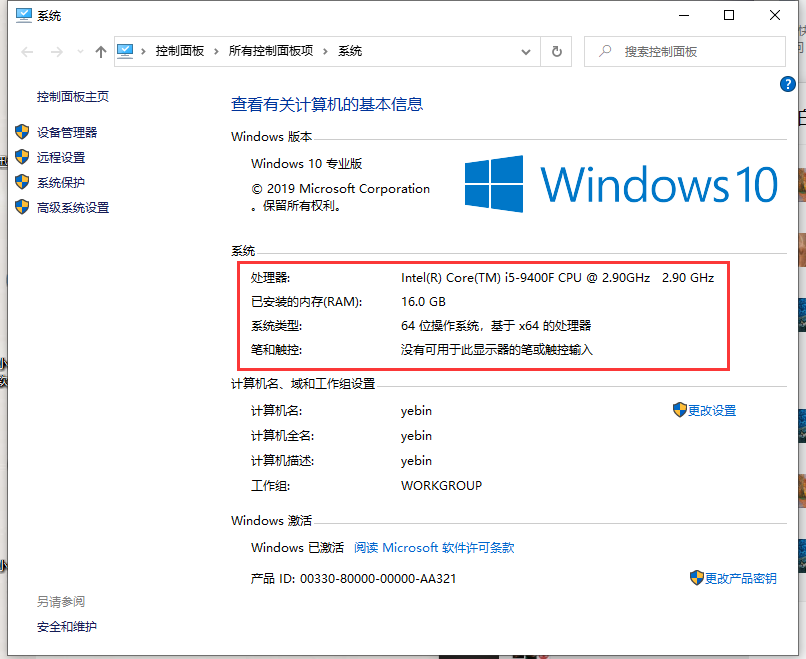Open the address bar history dropdown chevron
The image size is (806, 659).
524,50
